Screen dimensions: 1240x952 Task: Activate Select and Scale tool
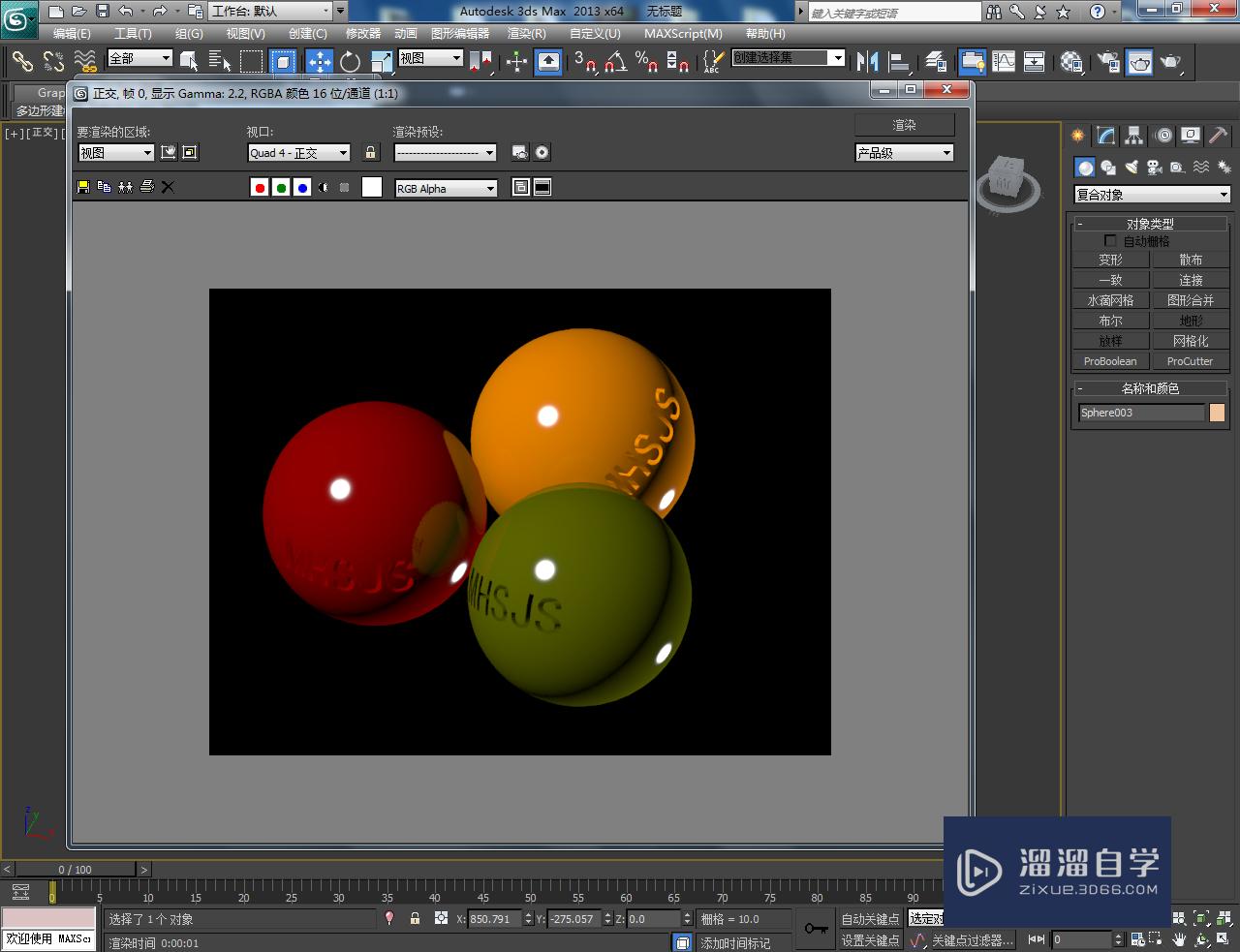pos(381,61)
